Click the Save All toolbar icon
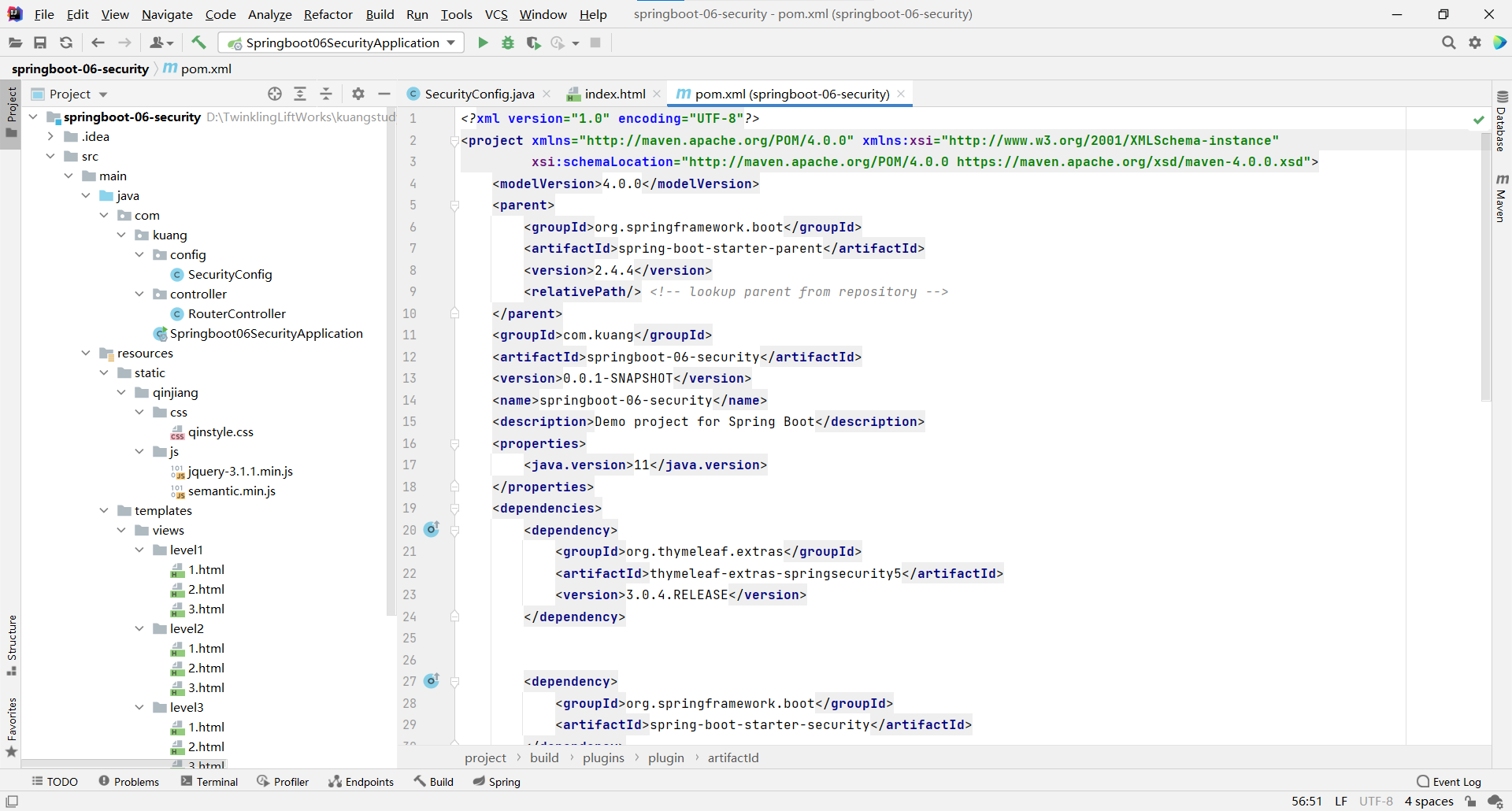This screenshot has width=1512, height=811. 40,43
